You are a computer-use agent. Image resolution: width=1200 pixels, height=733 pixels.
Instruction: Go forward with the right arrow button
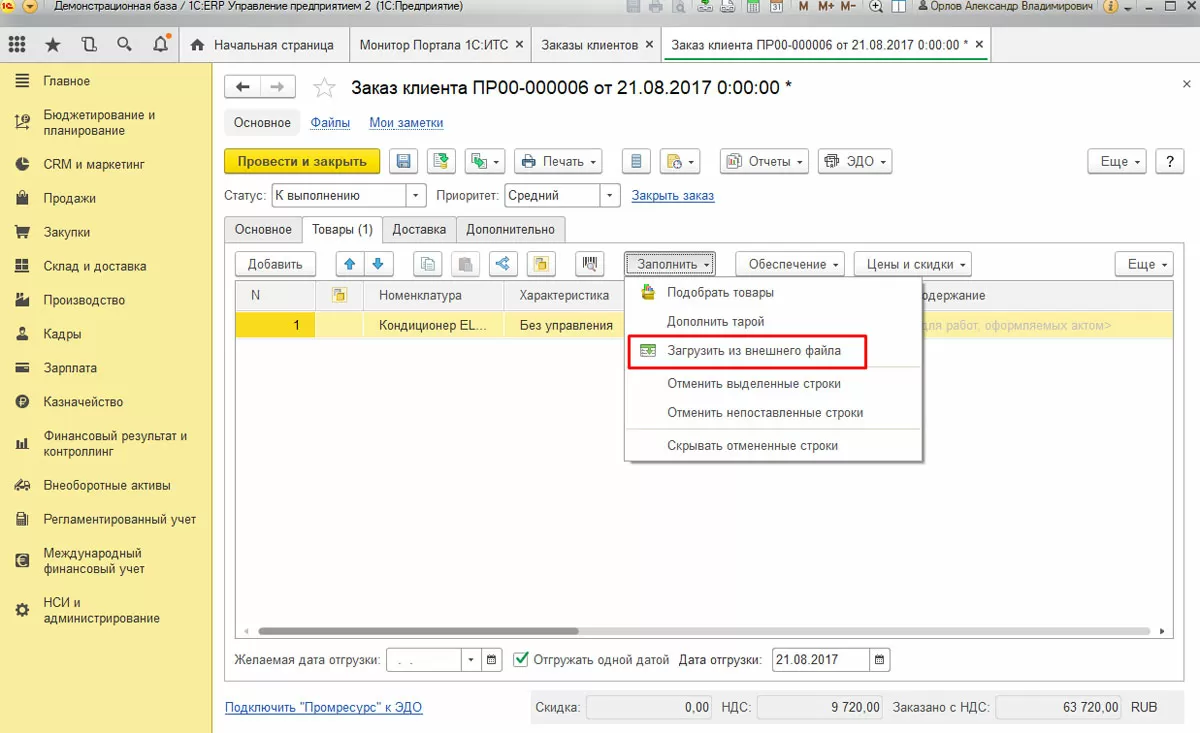[x=278, y=87]
